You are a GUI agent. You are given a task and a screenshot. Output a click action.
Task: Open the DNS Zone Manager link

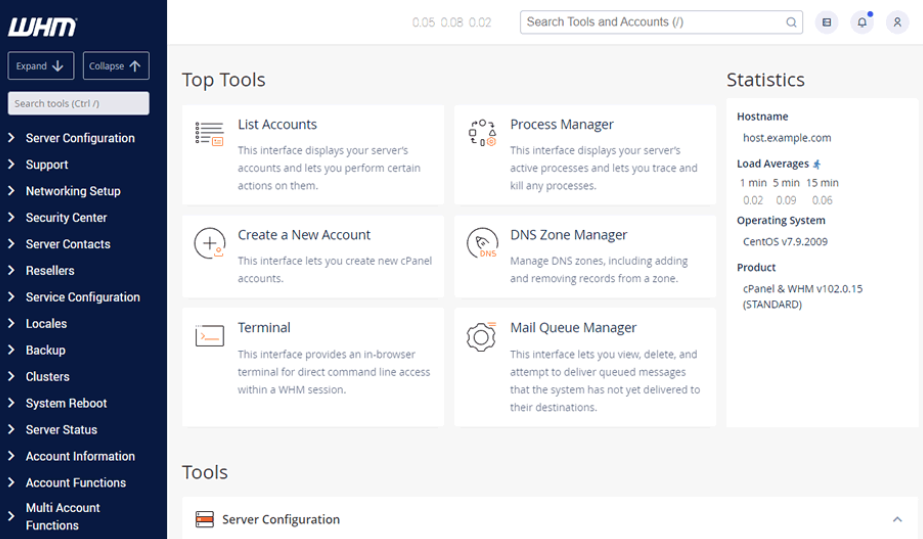point(569,235)
